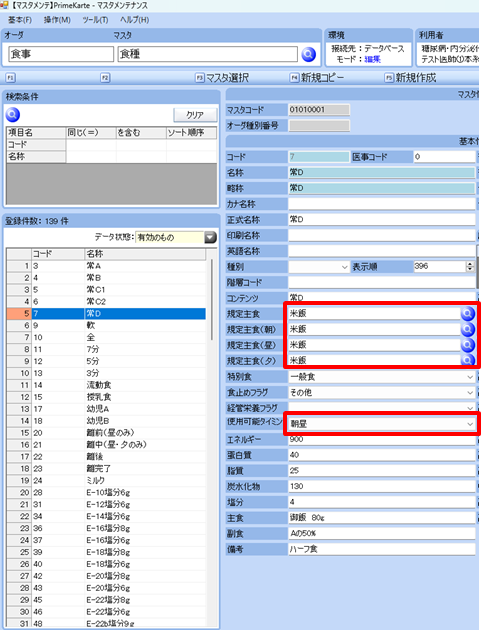Open lookup icon for 規定主食(昼) field
This screenshot has width=482, height=630.
468,345
